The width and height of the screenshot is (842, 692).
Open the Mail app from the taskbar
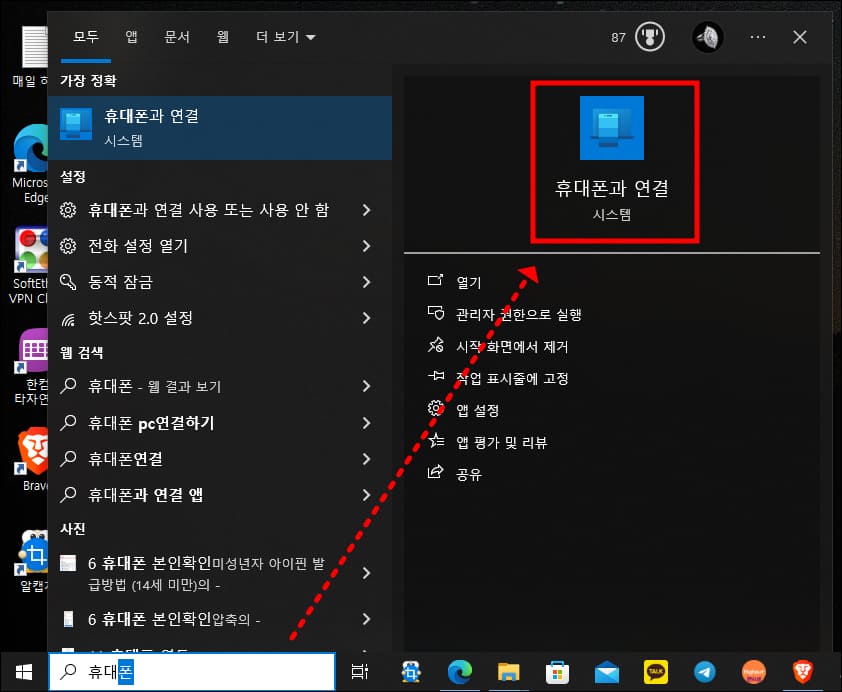[x=606, y=672]
